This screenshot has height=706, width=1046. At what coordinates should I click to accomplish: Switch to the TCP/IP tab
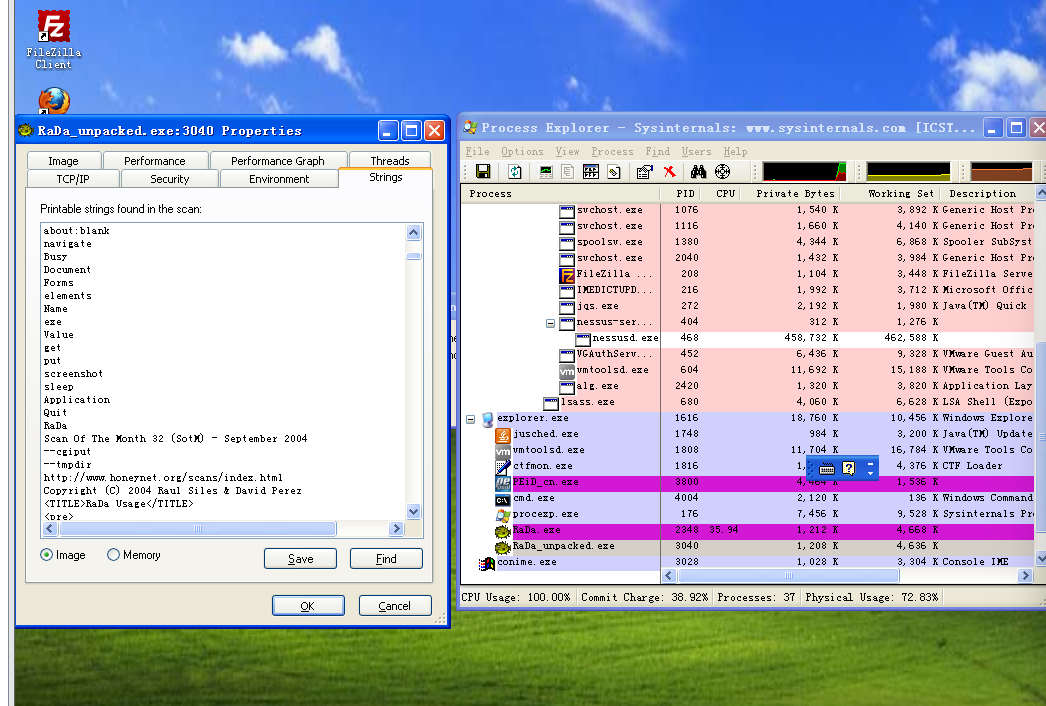73,179
